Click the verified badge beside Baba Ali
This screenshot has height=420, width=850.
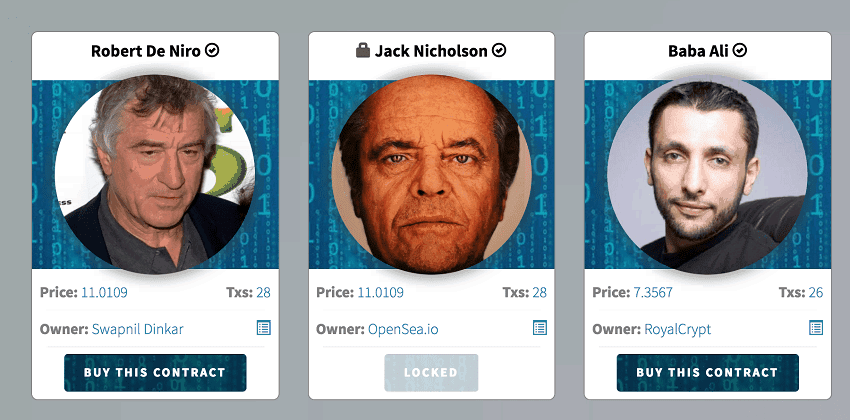(740, 50)
